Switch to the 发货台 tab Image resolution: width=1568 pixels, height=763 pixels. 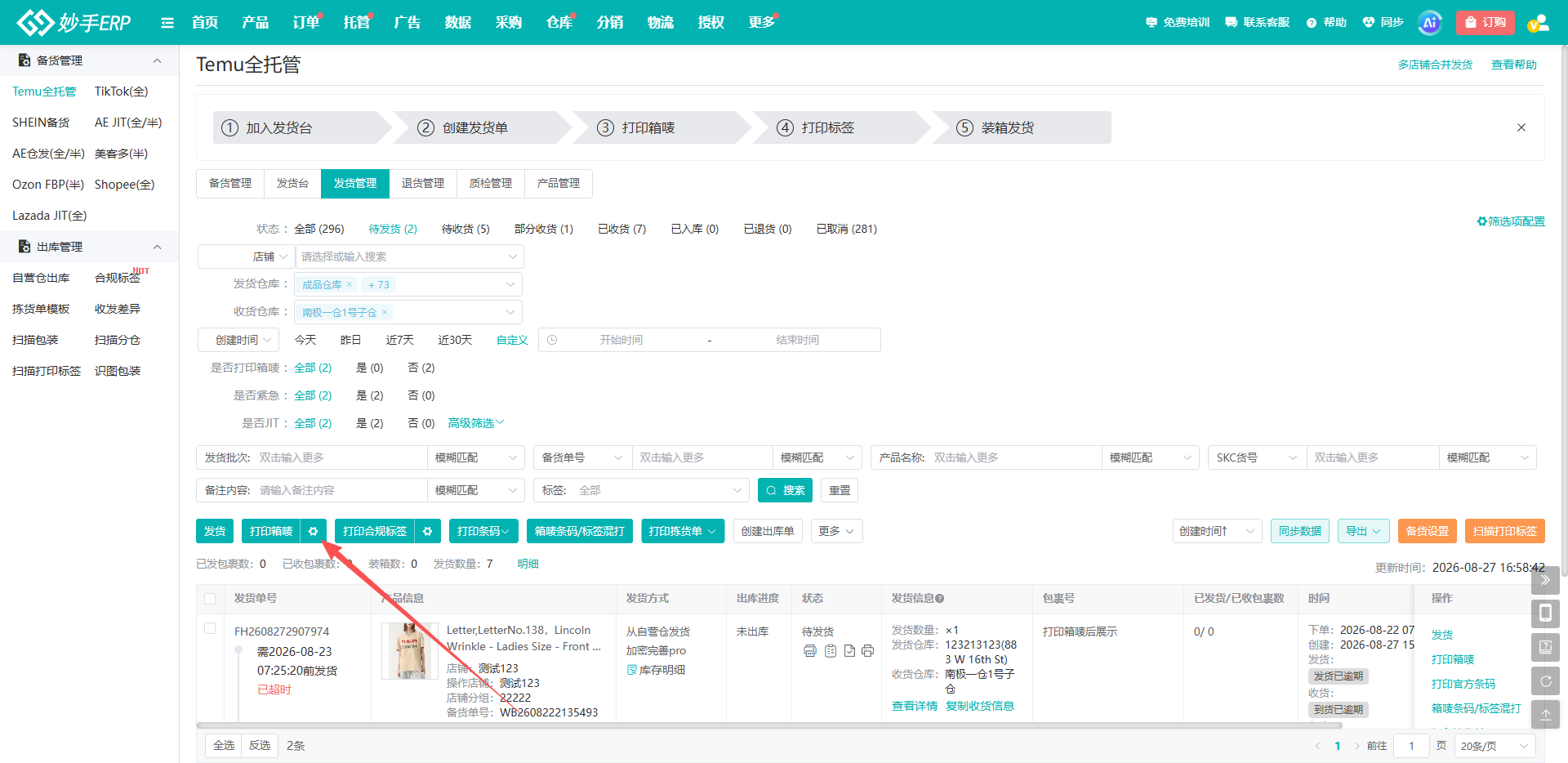tap(292, 184)
